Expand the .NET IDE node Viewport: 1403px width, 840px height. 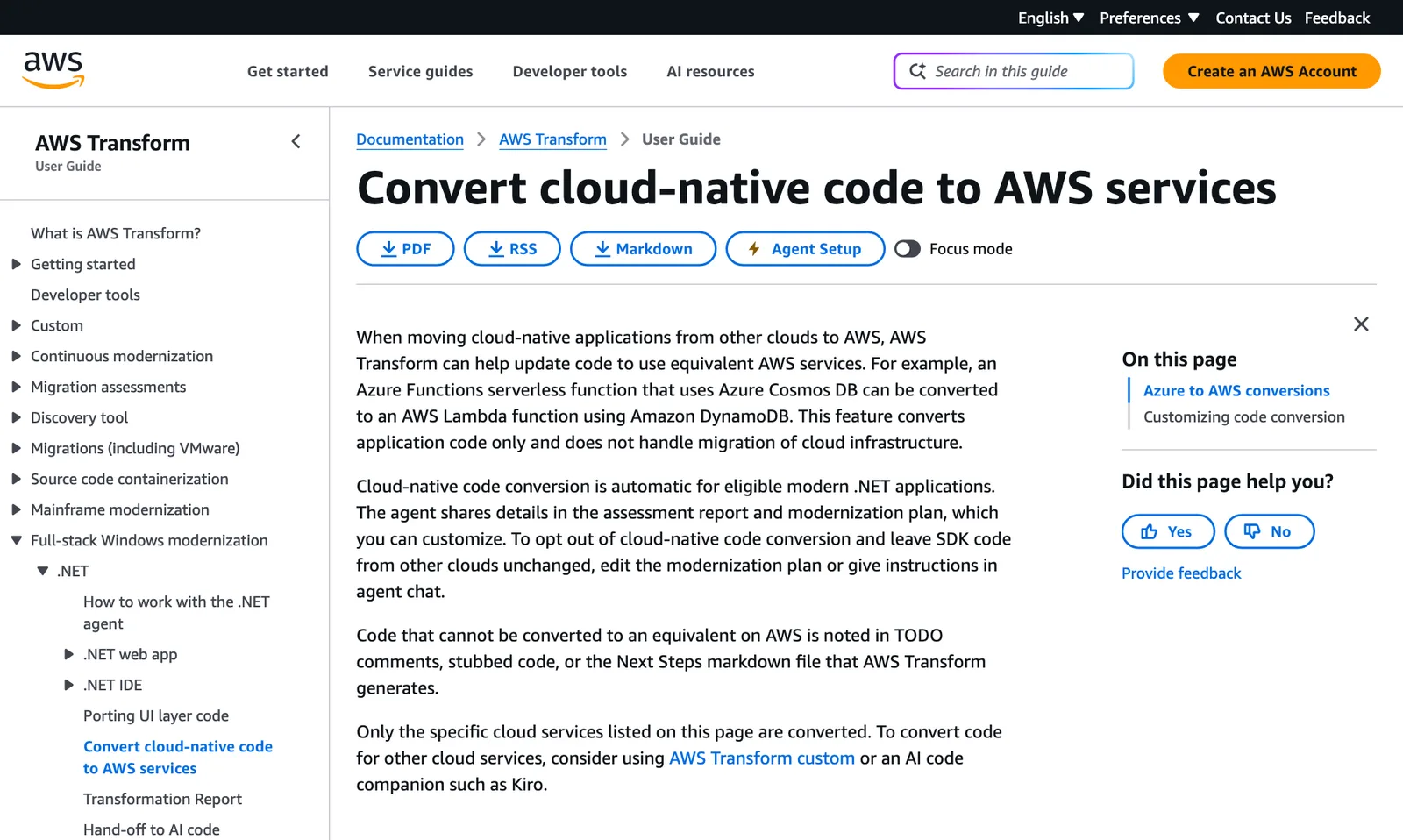(x=68, y=685)
